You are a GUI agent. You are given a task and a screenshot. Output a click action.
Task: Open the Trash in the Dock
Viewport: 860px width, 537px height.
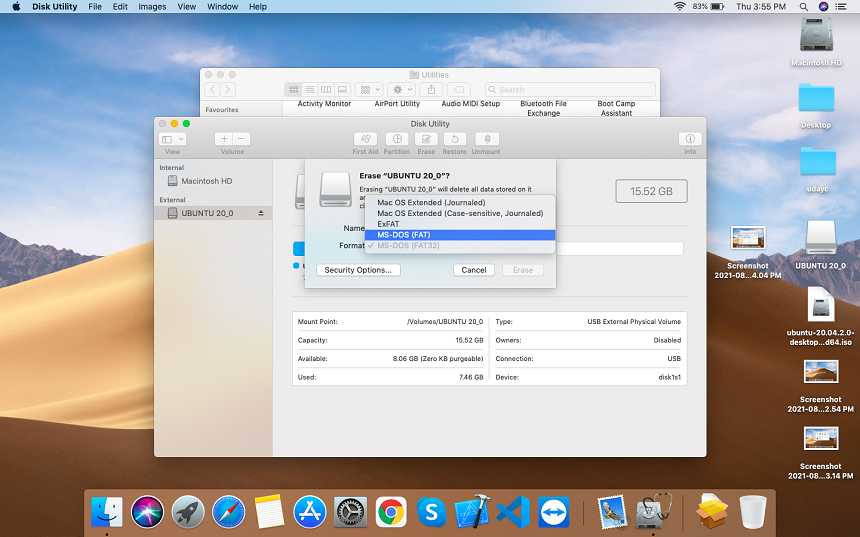(x=753, y=512)
